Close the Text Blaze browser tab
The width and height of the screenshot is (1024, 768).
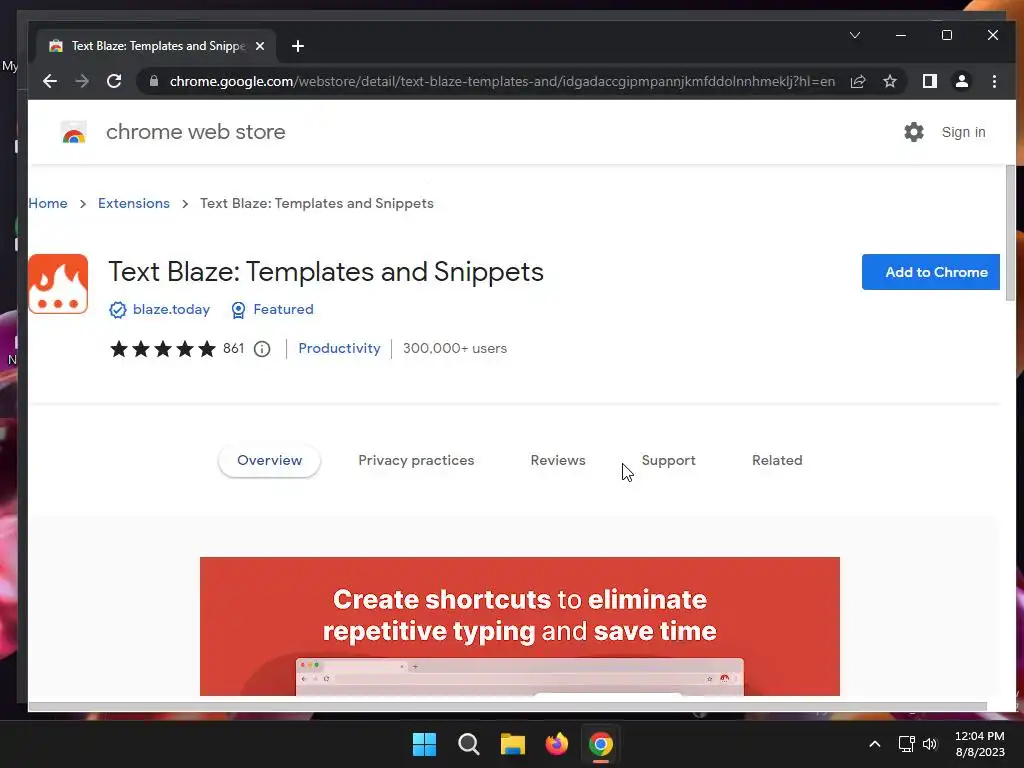pos(260,46)
